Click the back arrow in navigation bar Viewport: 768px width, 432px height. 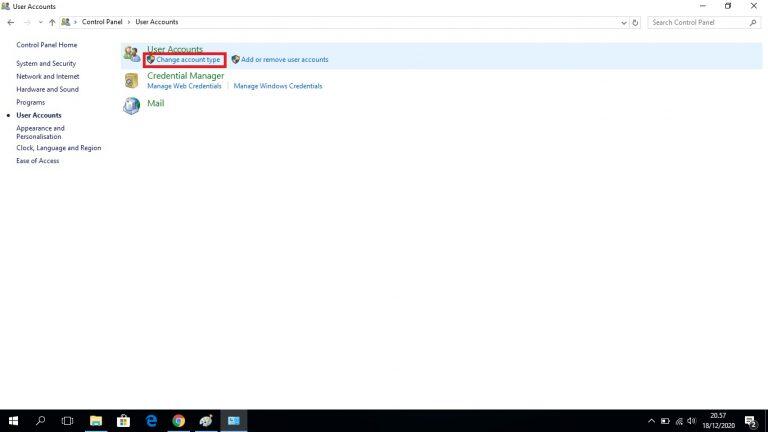[x=10, y=22]
